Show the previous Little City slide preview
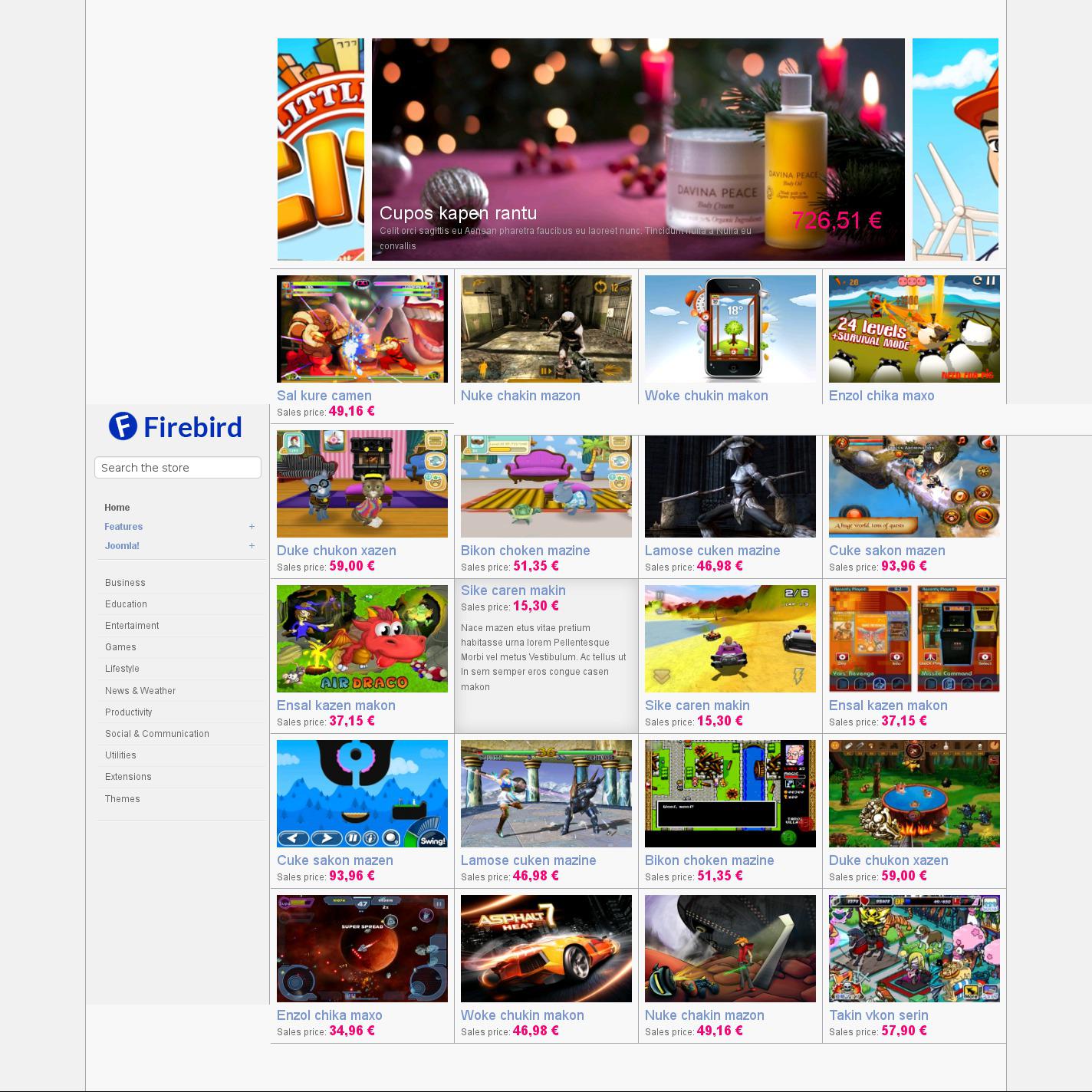This screenshot has height=1092, width=1092. (321, 150)
